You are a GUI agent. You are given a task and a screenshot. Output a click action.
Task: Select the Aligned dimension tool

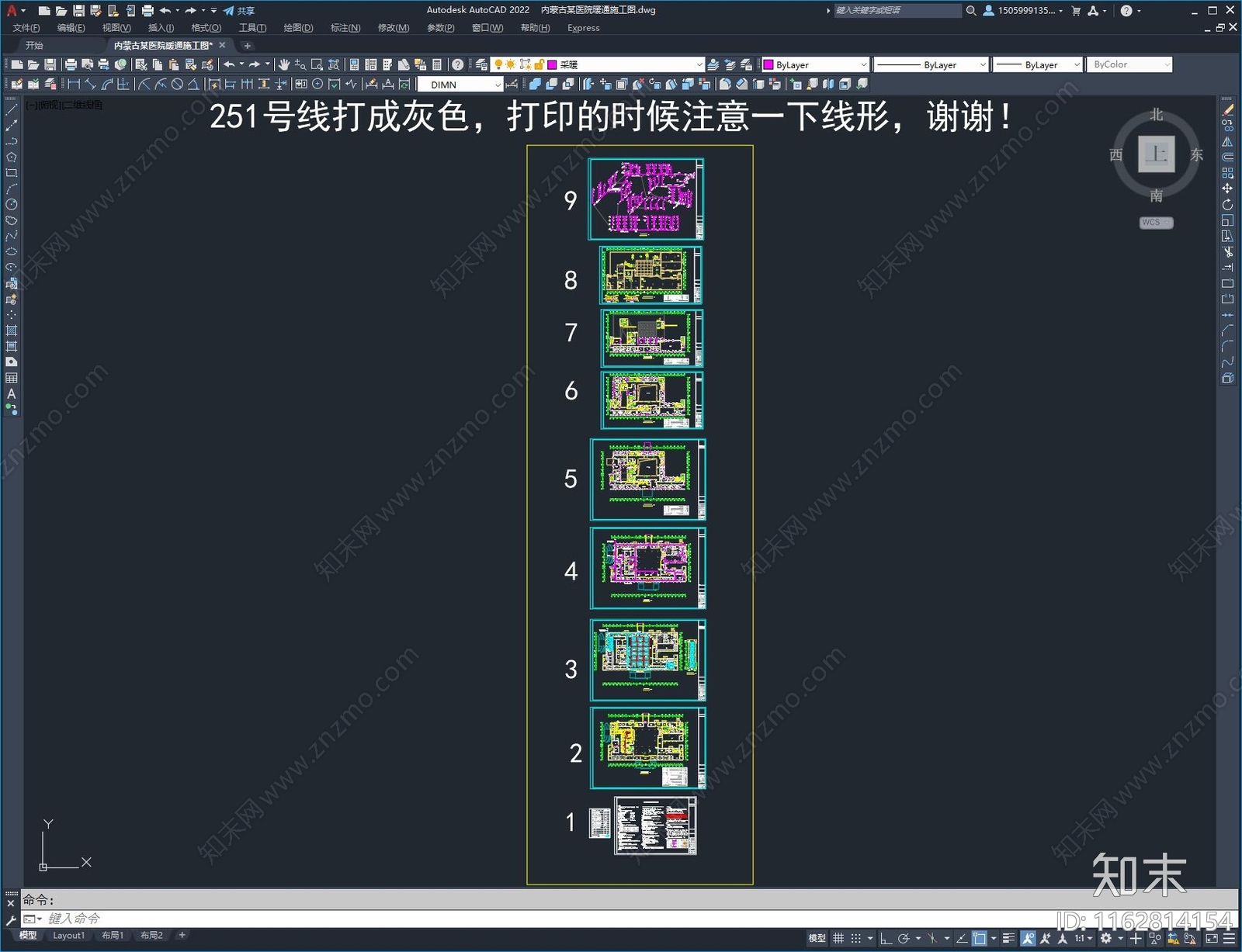90,84
